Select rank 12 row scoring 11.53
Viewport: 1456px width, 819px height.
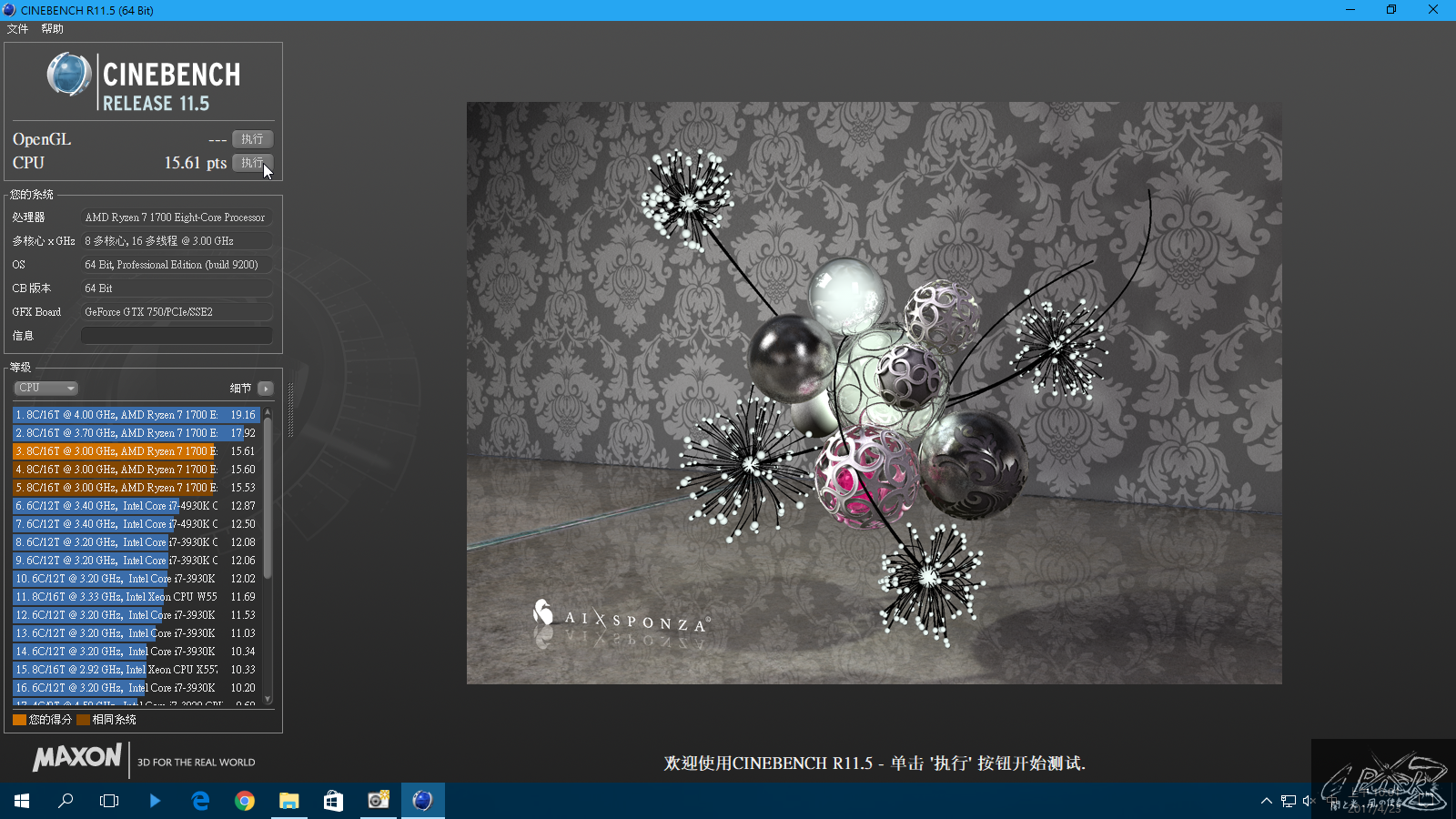coord(136,615)
